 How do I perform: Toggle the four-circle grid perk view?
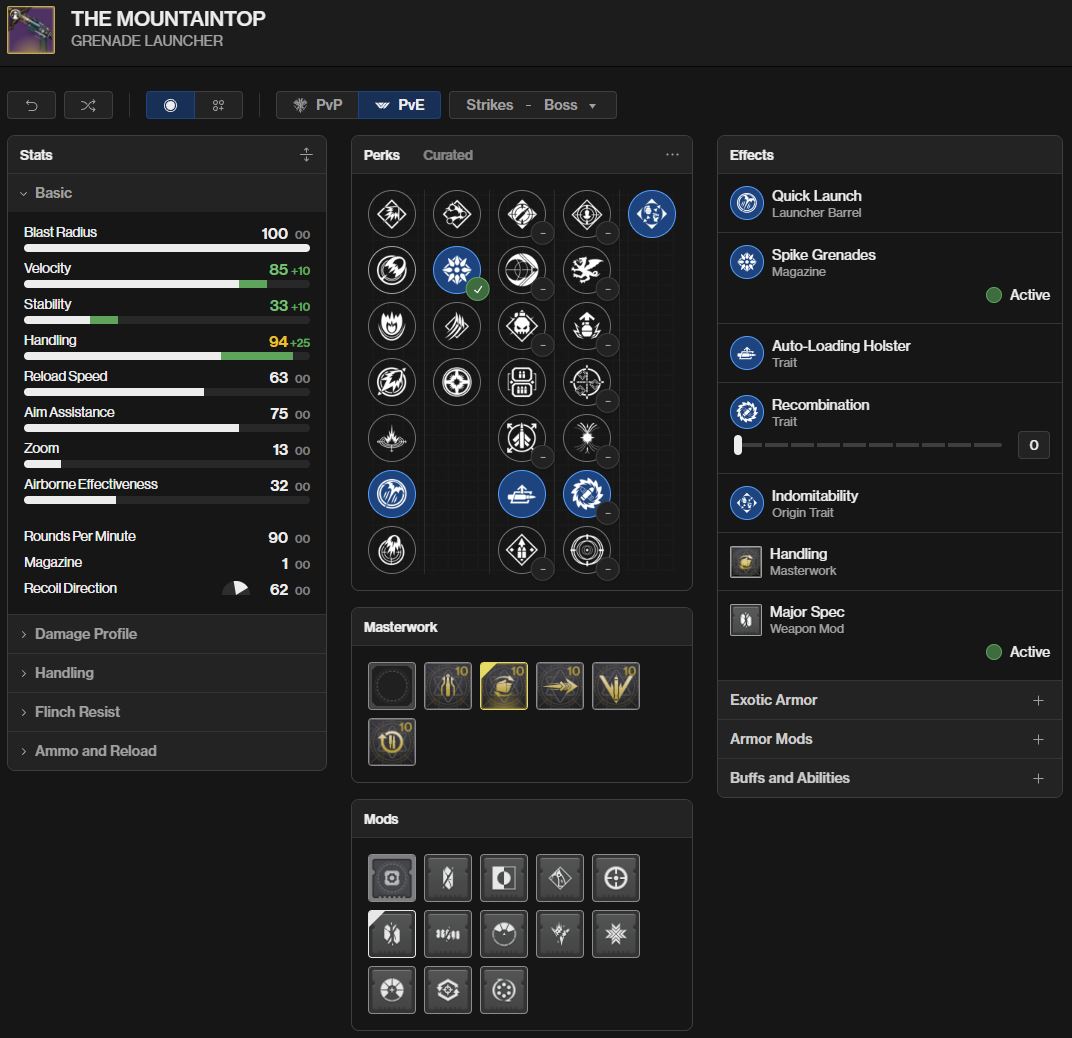(x=219, y=105)
